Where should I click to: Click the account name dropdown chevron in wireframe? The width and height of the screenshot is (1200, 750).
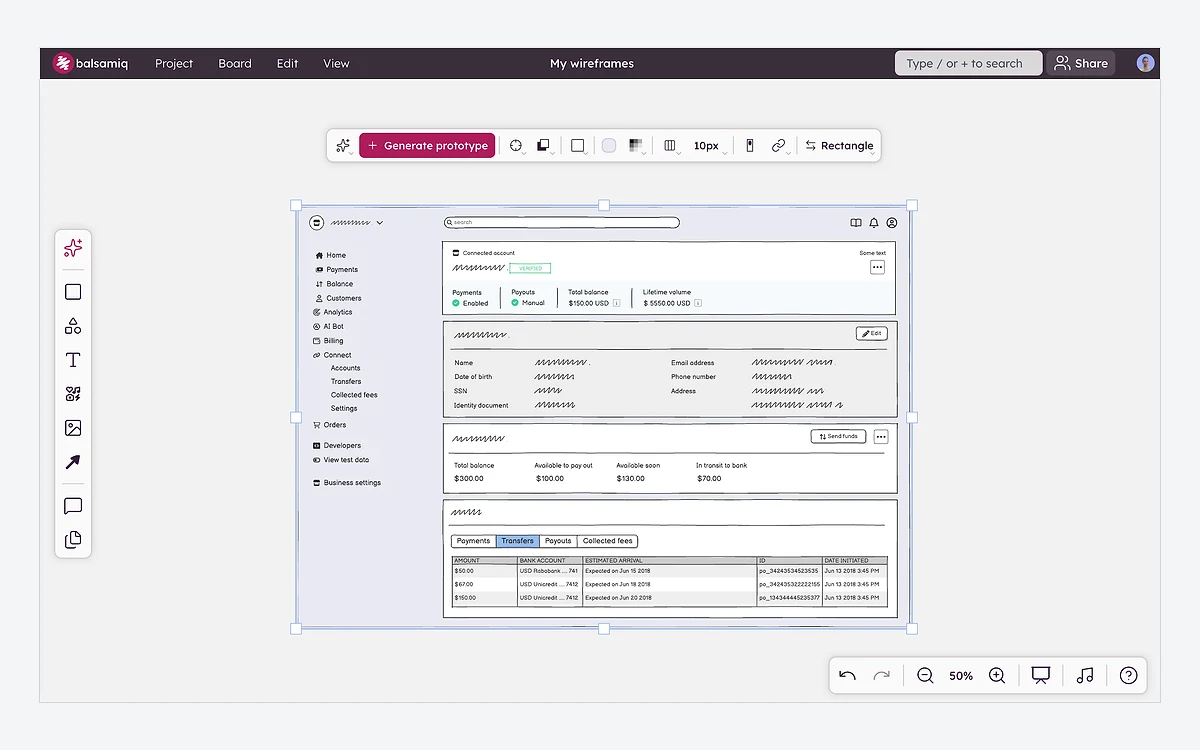point(380,223)
